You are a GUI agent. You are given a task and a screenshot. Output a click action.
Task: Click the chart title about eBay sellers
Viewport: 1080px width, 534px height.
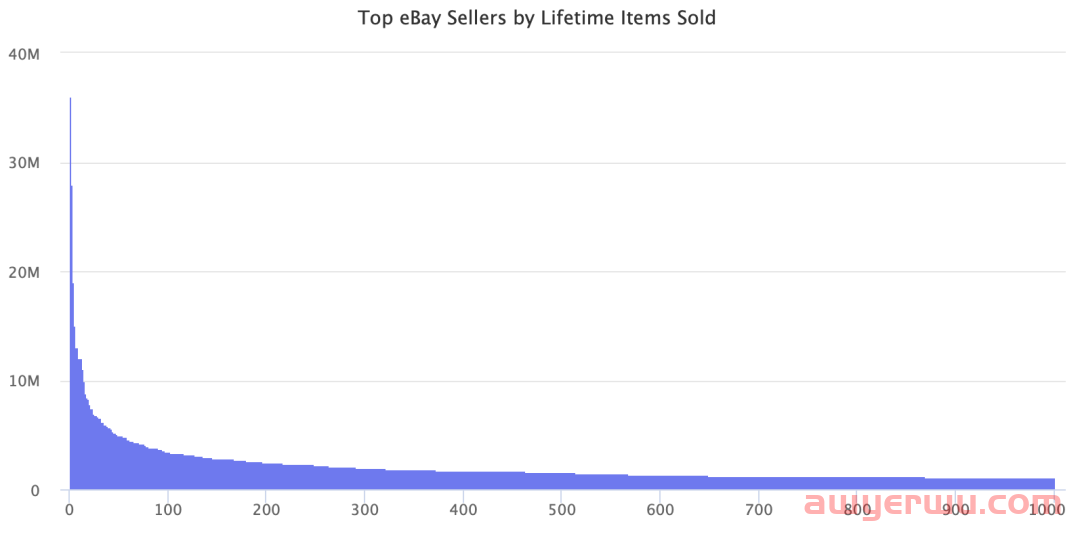tap(537, 18)
